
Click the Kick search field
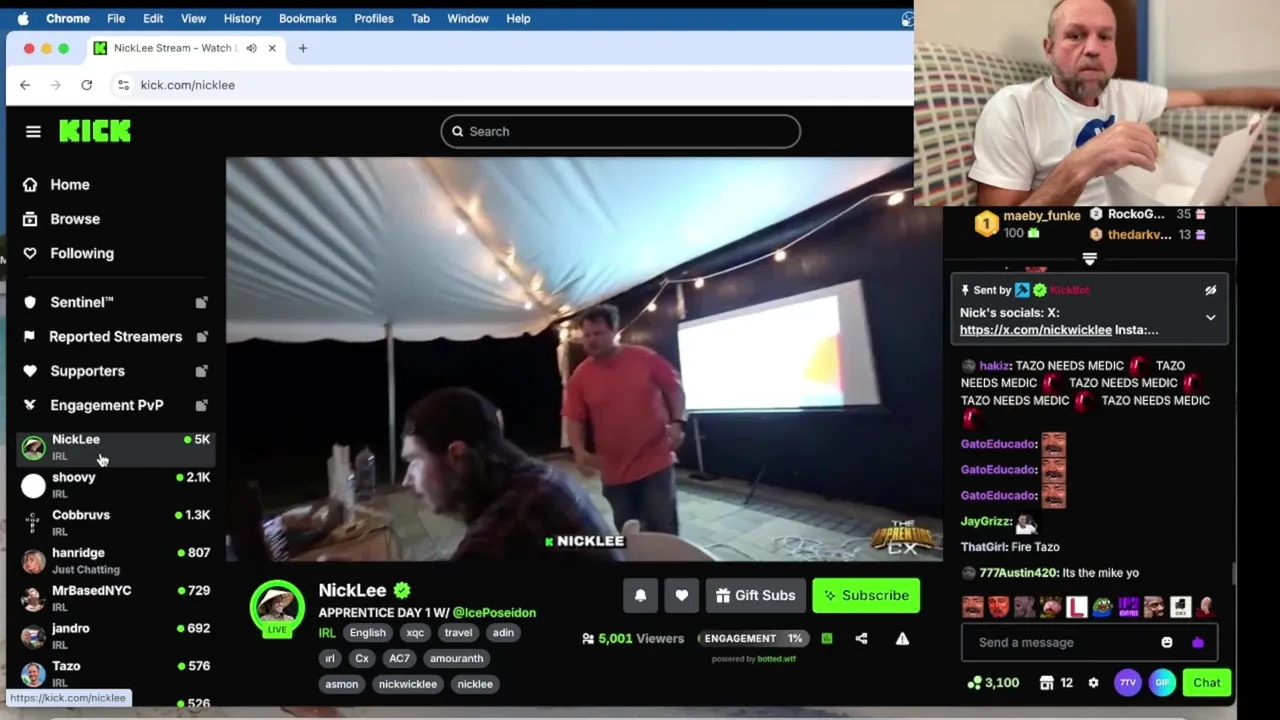pos(620,131)
